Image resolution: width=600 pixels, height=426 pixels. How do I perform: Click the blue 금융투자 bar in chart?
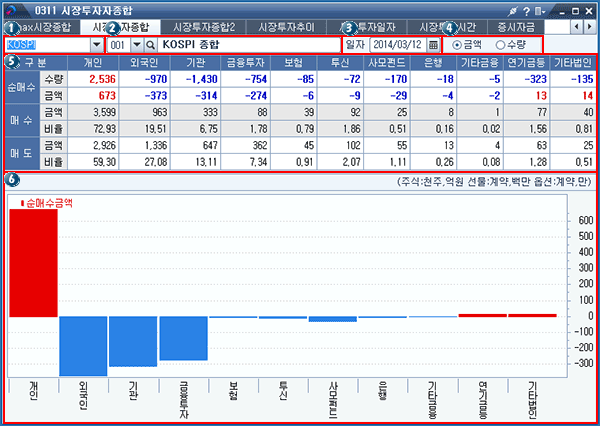(184, 338)
